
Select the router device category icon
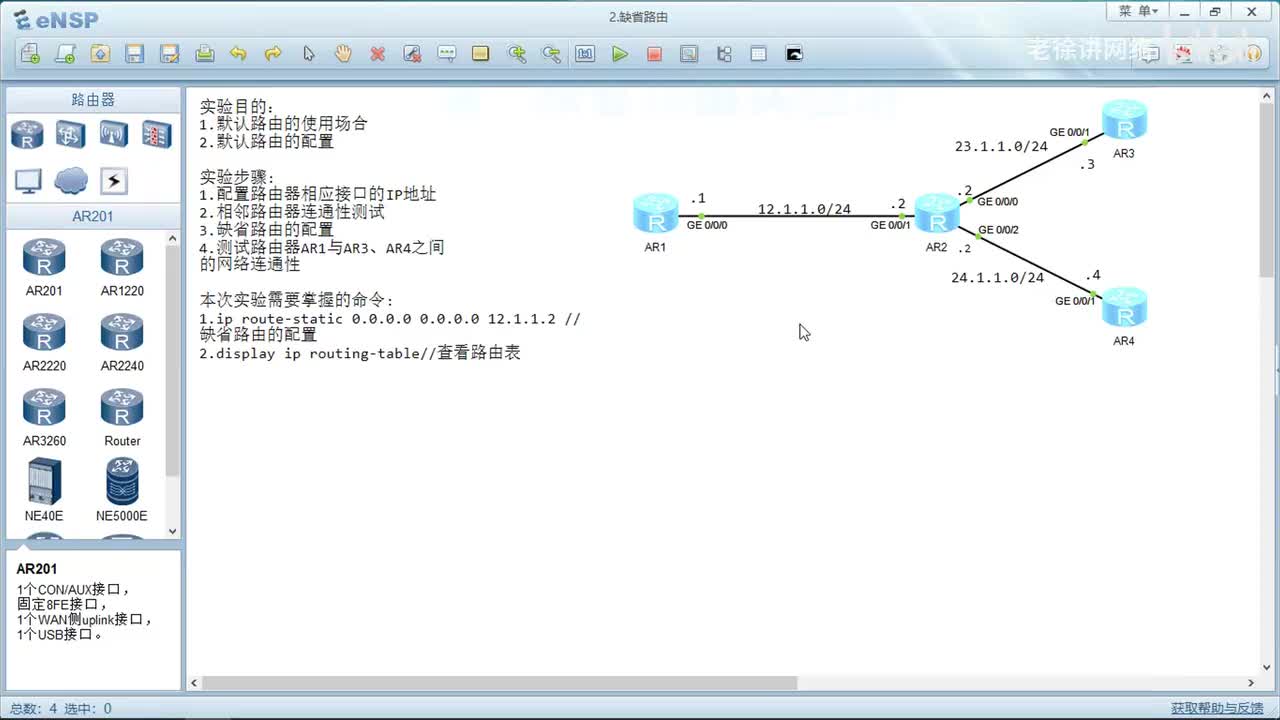(27, 134)
